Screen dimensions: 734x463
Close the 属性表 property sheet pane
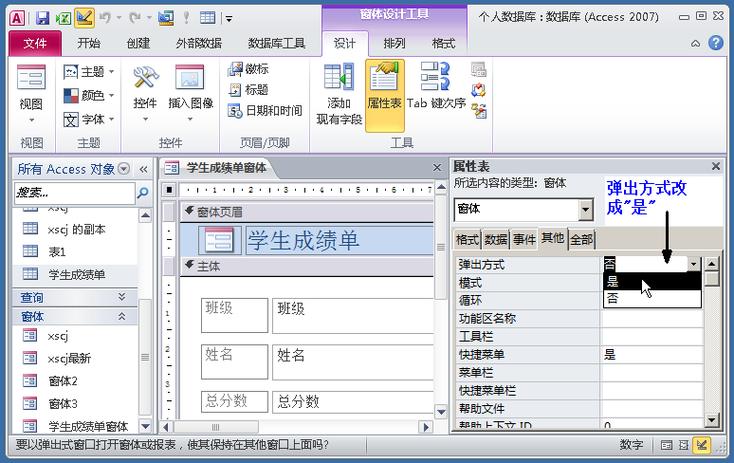716,166
